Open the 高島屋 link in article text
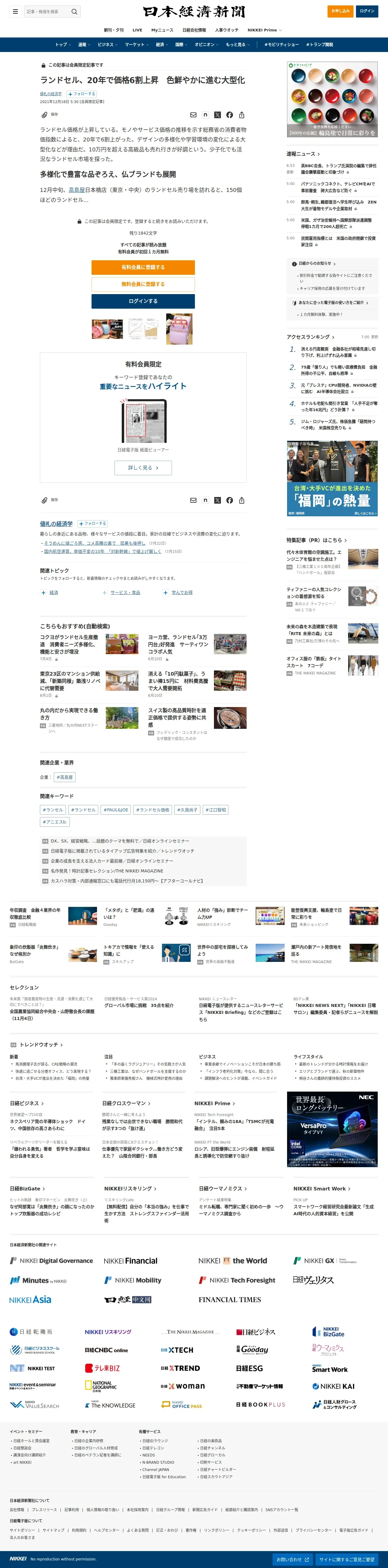This screenshot has height=1568, width=388. [77, 190]
